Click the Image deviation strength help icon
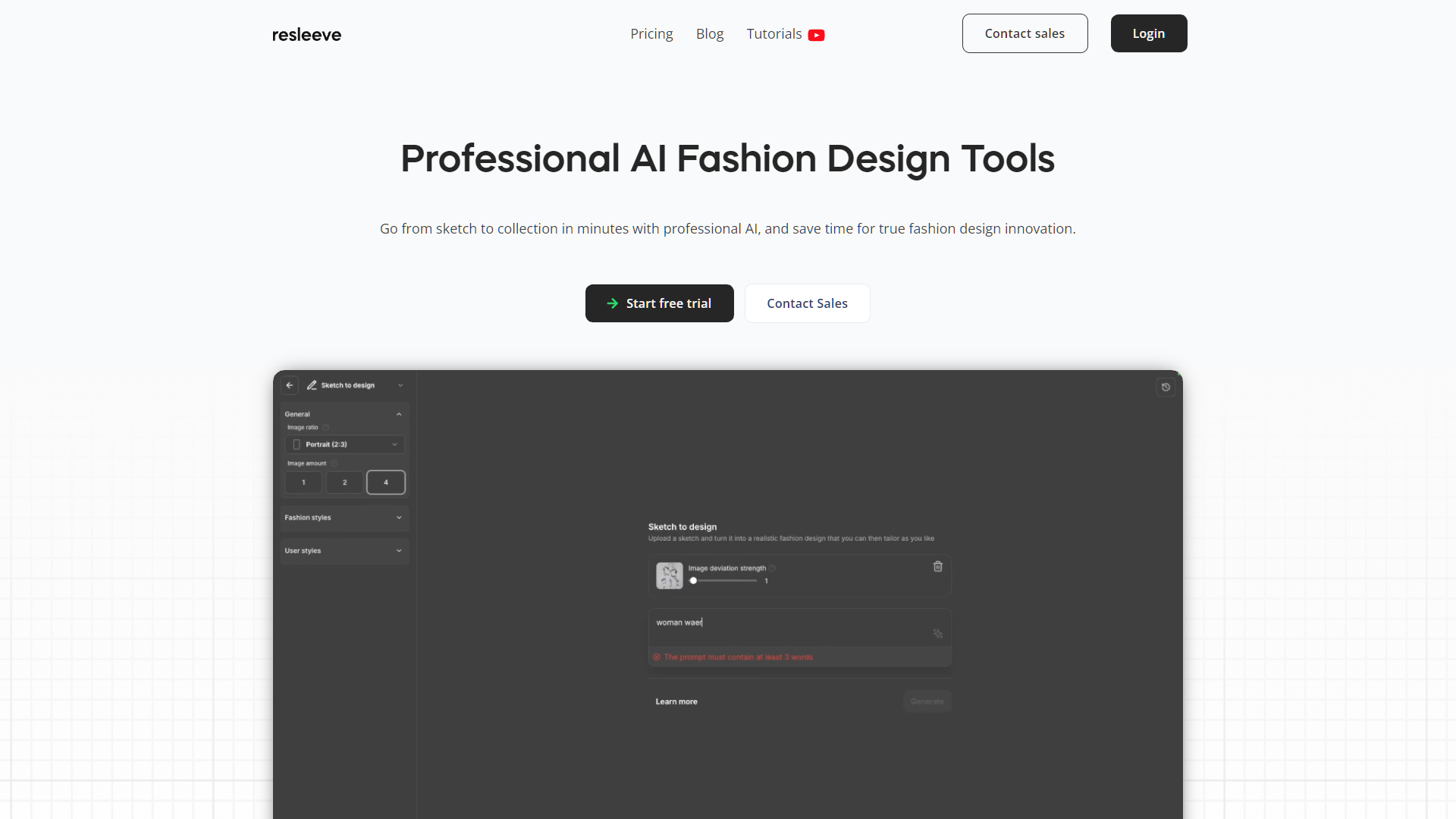The width and height of the screenshot is (1456, 819). coord(773,568)
